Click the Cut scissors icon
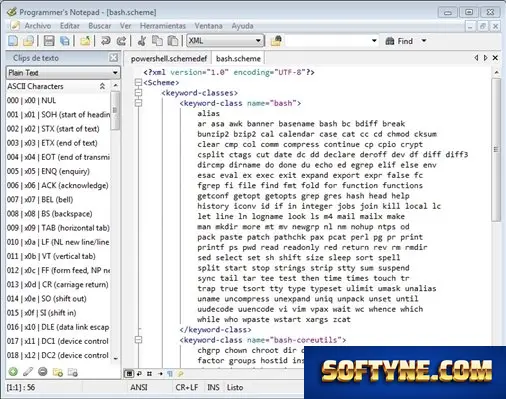 click(x=142, y=41)
